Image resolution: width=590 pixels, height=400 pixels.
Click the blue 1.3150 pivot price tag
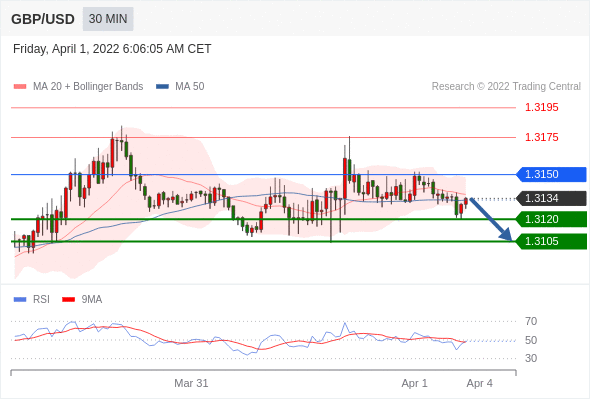pos(551,175)
